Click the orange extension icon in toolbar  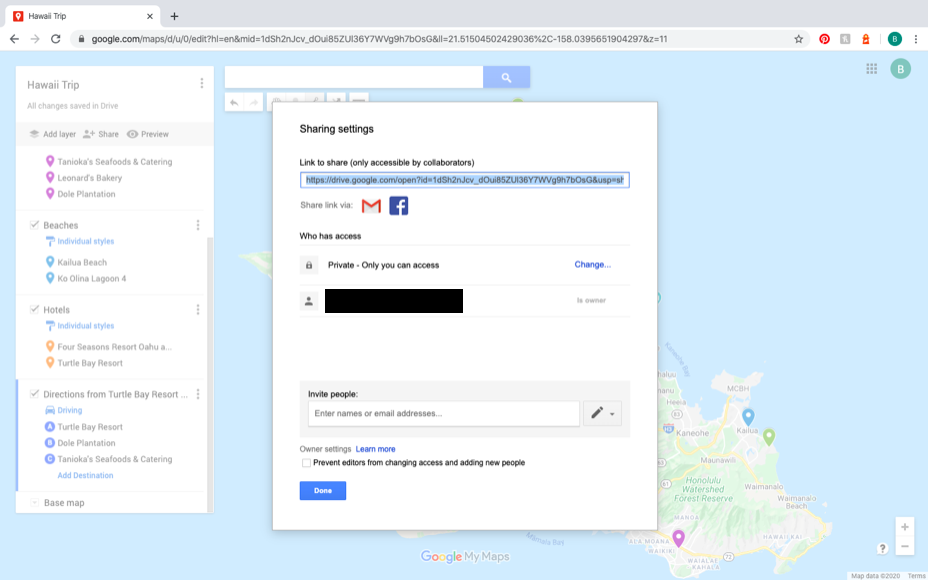[865, 39]
